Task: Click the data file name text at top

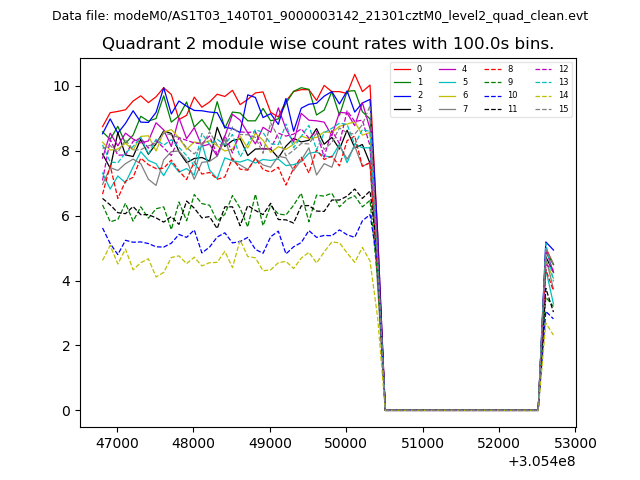Action: [x=320, y=16]
